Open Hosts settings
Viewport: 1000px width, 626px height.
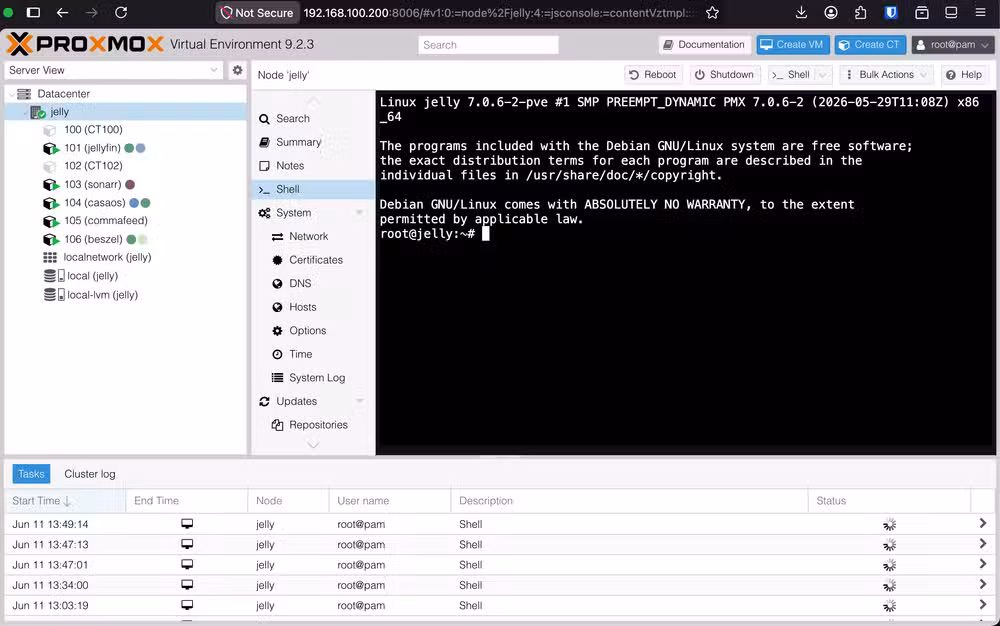click(x=302, y=307)
